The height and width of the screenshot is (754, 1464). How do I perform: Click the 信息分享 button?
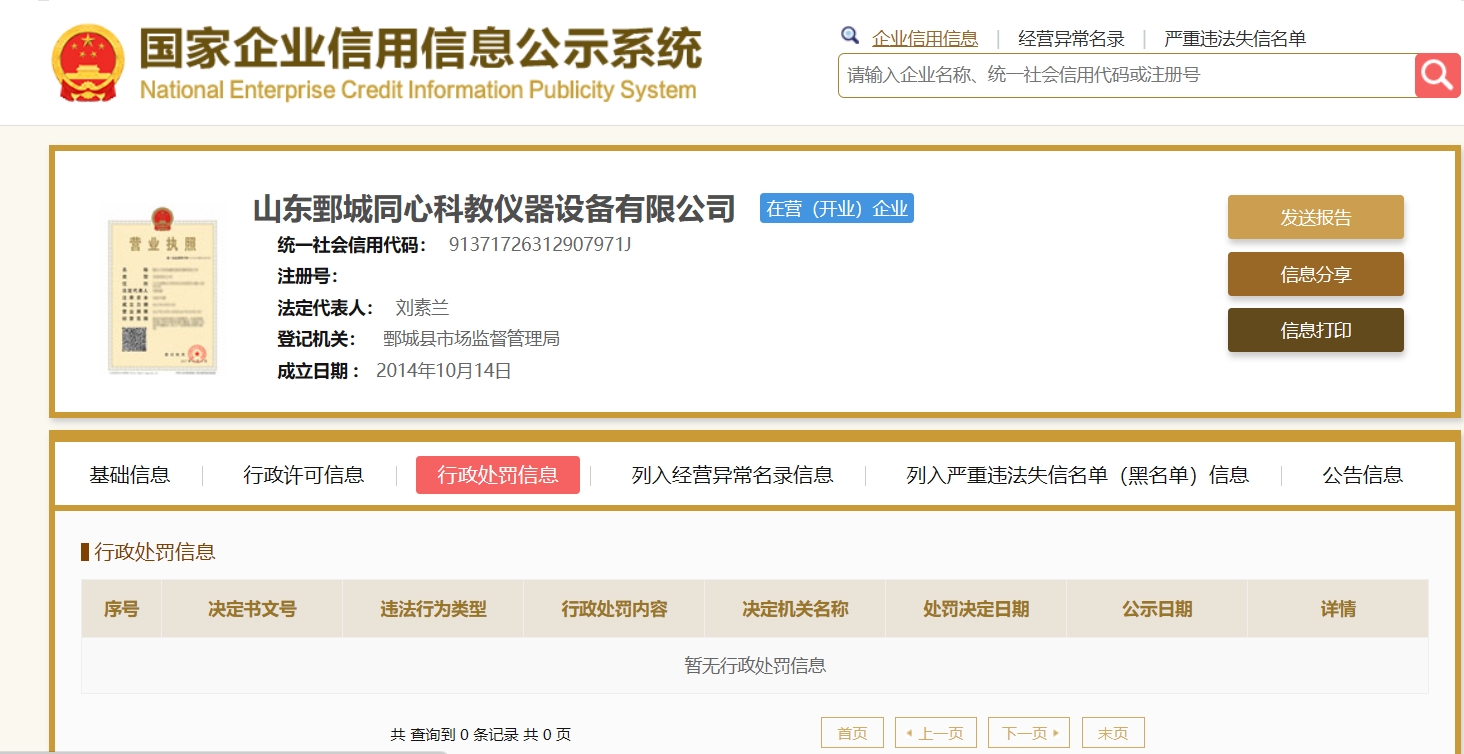click(x=1316, y=274)
